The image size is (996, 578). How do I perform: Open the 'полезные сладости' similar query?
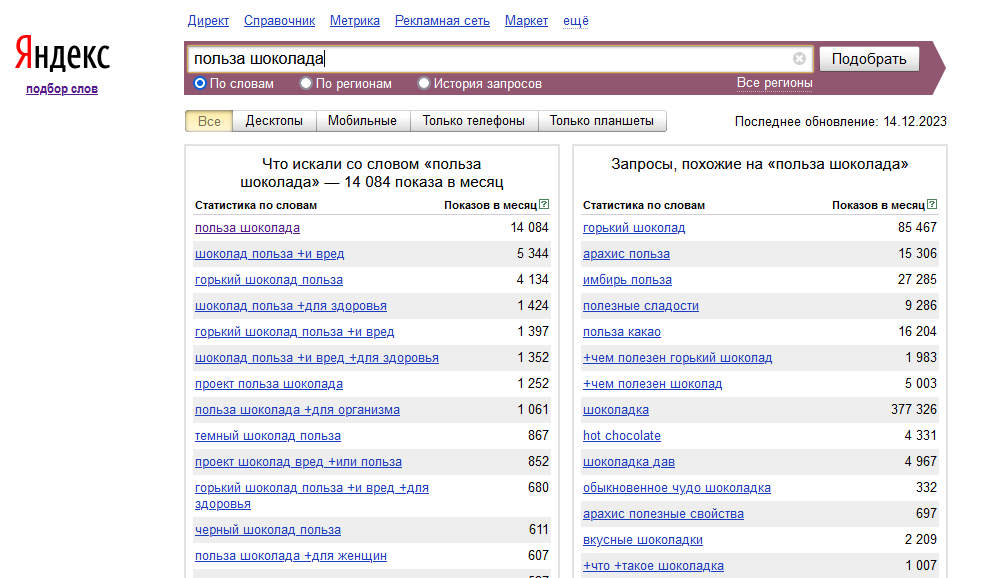[x=641, y=306]
